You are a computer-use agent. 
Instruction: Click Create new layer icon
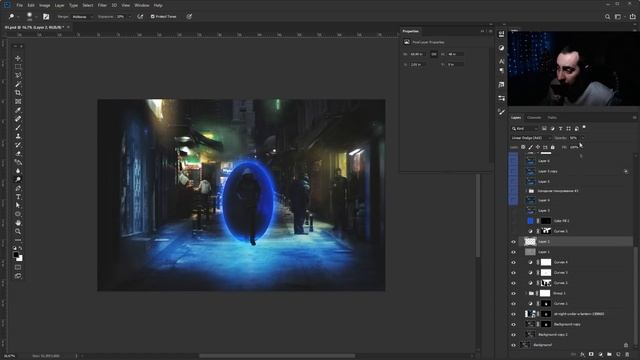click(618, 354)
